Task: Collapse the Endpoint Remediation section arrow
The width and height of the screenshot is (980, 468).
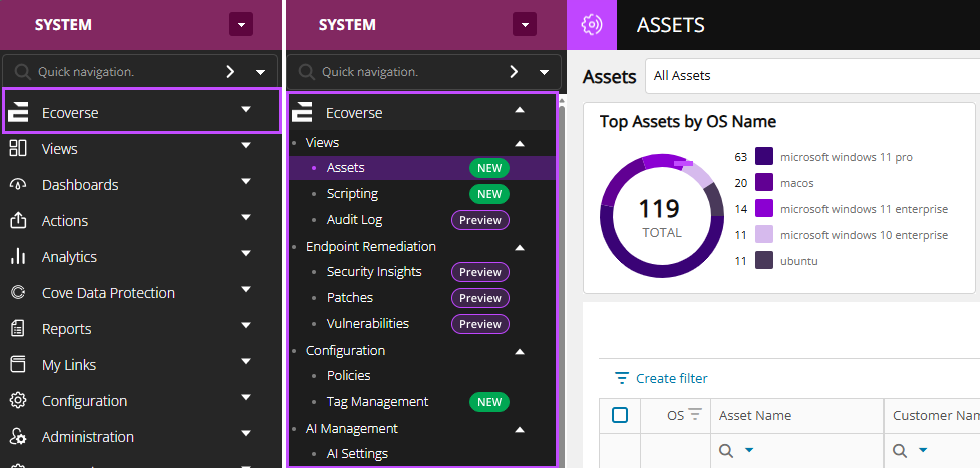Action: (x=520, y=247)
